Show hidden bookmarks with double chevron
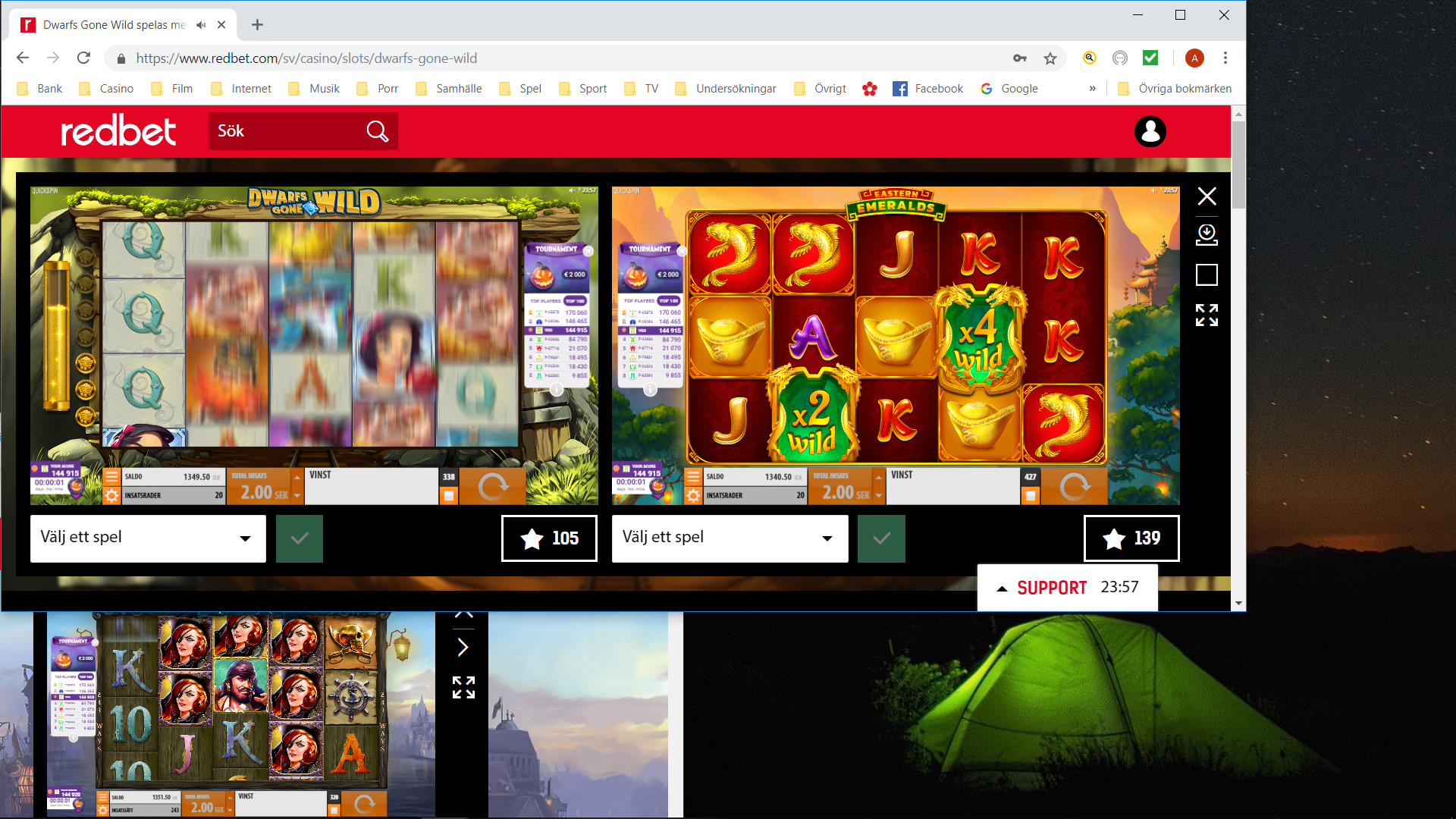Viewport: 1456px width, 819px height. click(x=1092, y=89)
